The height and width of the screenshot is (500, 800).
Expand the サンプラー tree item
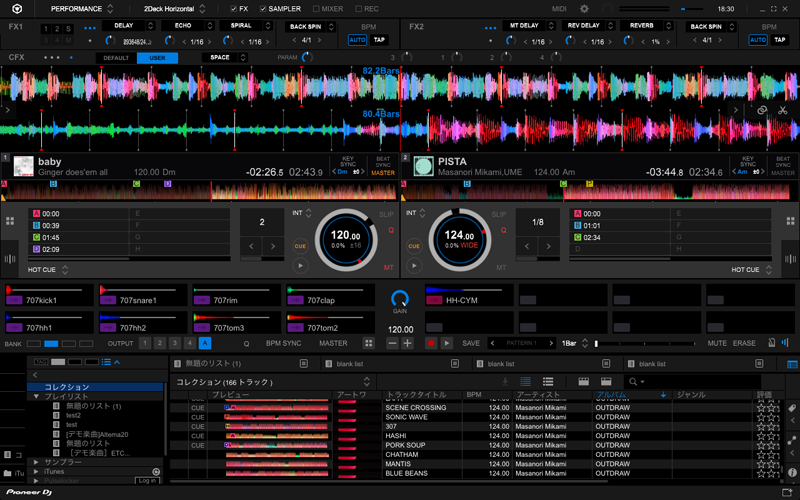click(x=36, y=462)
